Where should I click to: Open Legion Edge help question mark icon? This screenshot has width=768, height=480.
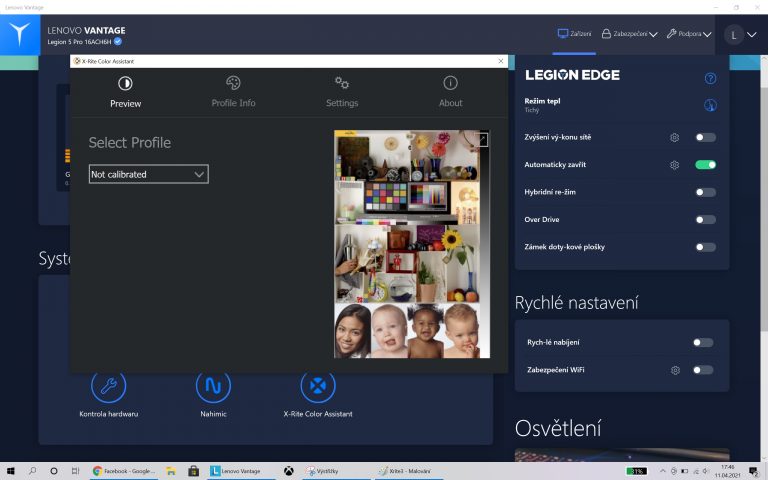point(710,78)
